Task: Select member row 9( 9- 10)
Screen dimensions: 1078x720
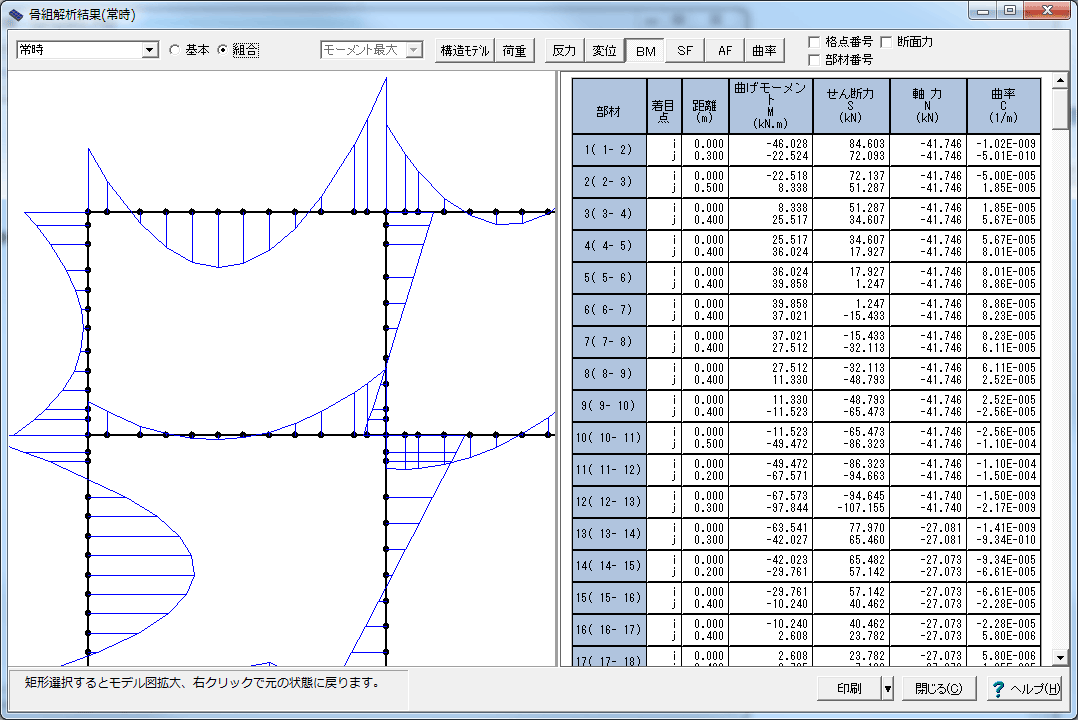Action: point(609,406)
